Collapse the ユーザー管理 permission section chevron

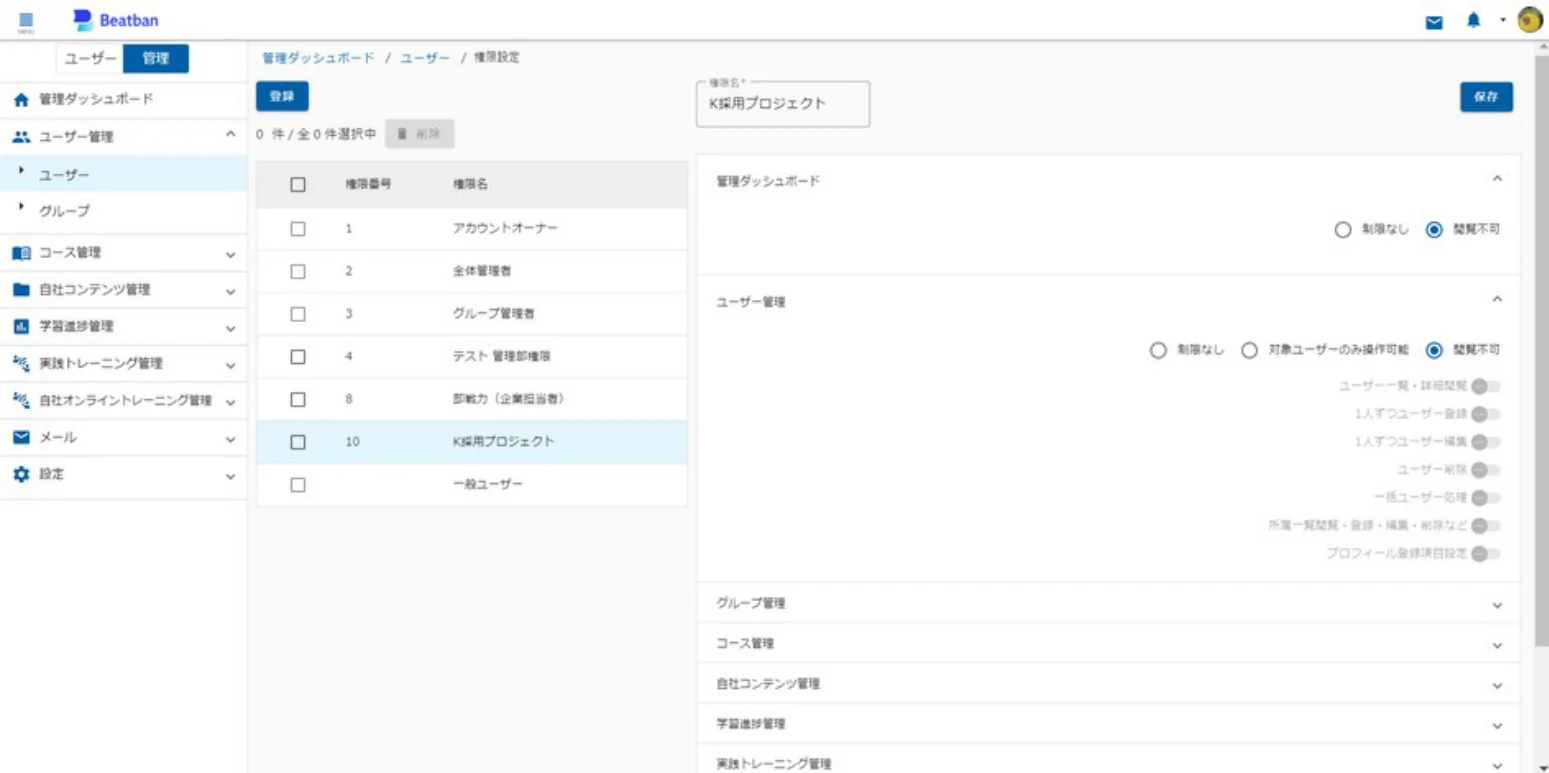[1497, 299]
